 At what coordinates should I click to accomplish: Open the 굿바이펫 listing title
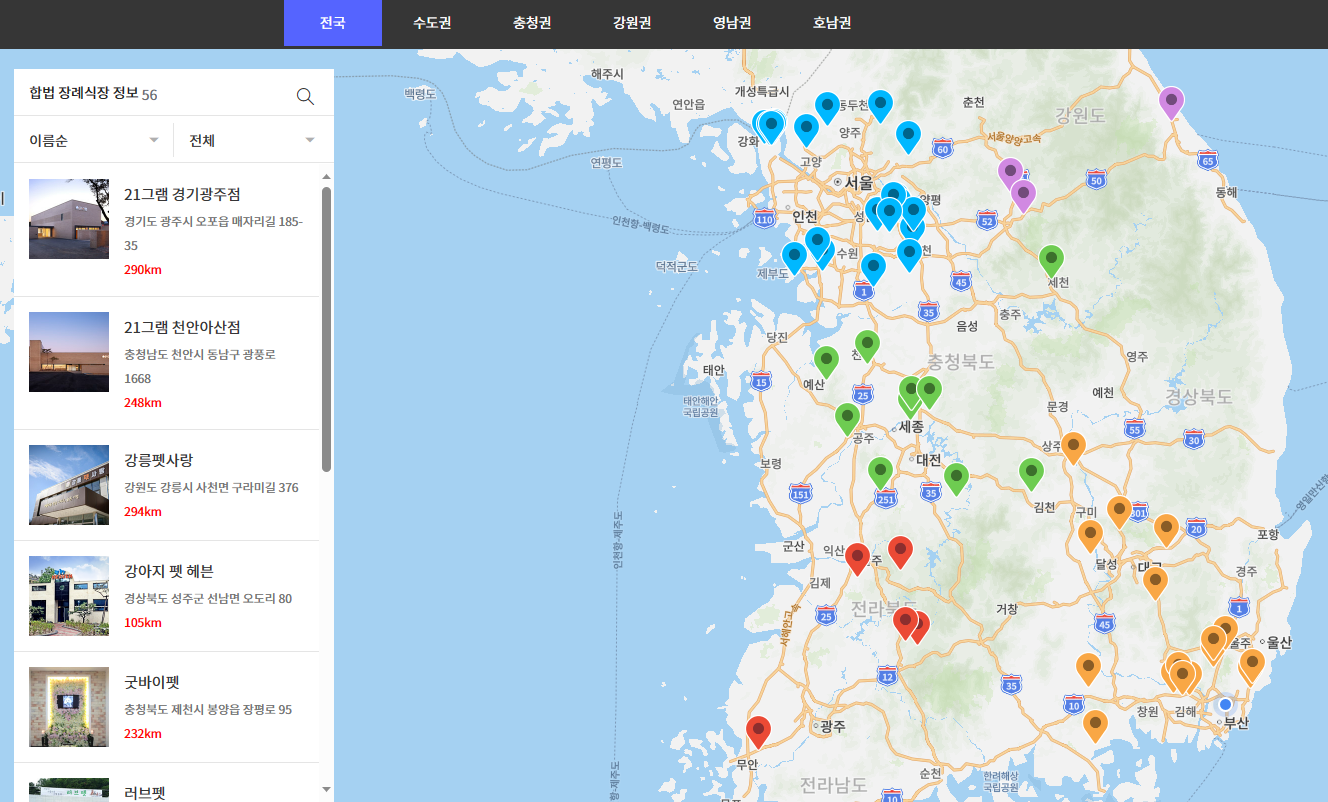(x=151, y=682)
